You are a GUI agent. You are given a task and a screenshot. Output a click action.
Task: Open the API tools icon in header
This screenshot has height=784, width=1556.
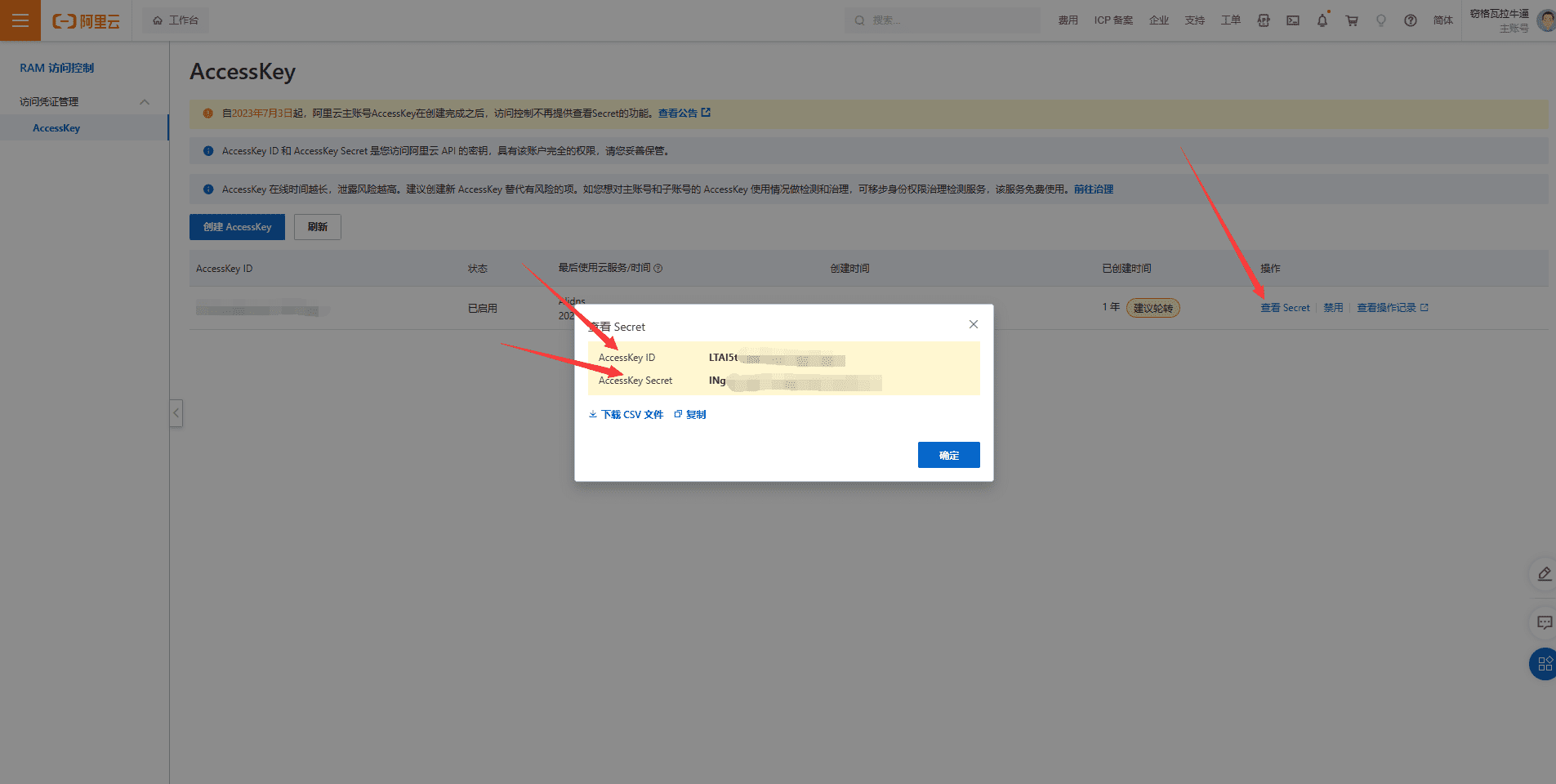coord(1264,20)
